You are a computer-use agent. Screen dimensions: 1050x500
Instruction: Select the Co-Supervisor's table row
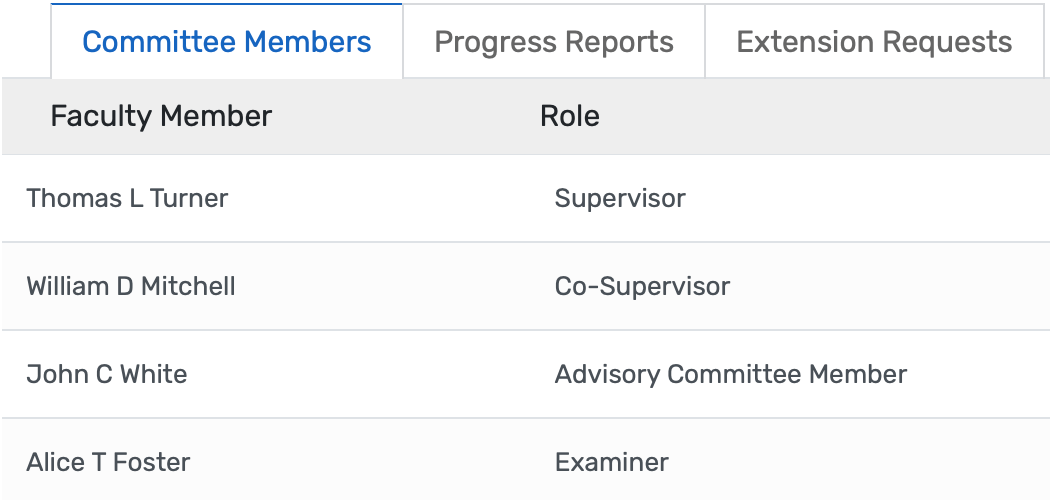400,286
